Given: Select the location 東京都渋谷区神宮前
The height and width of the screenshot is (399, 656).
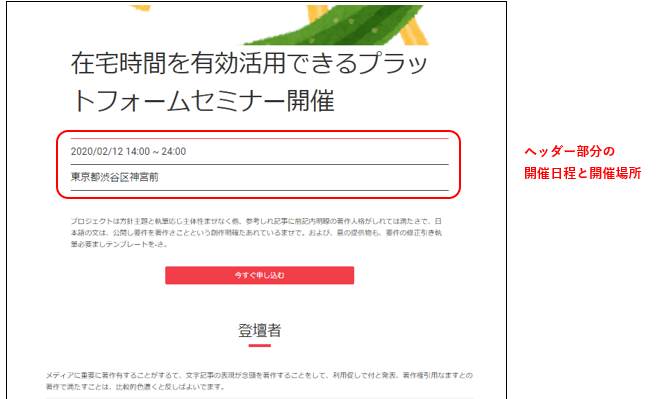Looking at the screenshot, I should coord(115,177).
